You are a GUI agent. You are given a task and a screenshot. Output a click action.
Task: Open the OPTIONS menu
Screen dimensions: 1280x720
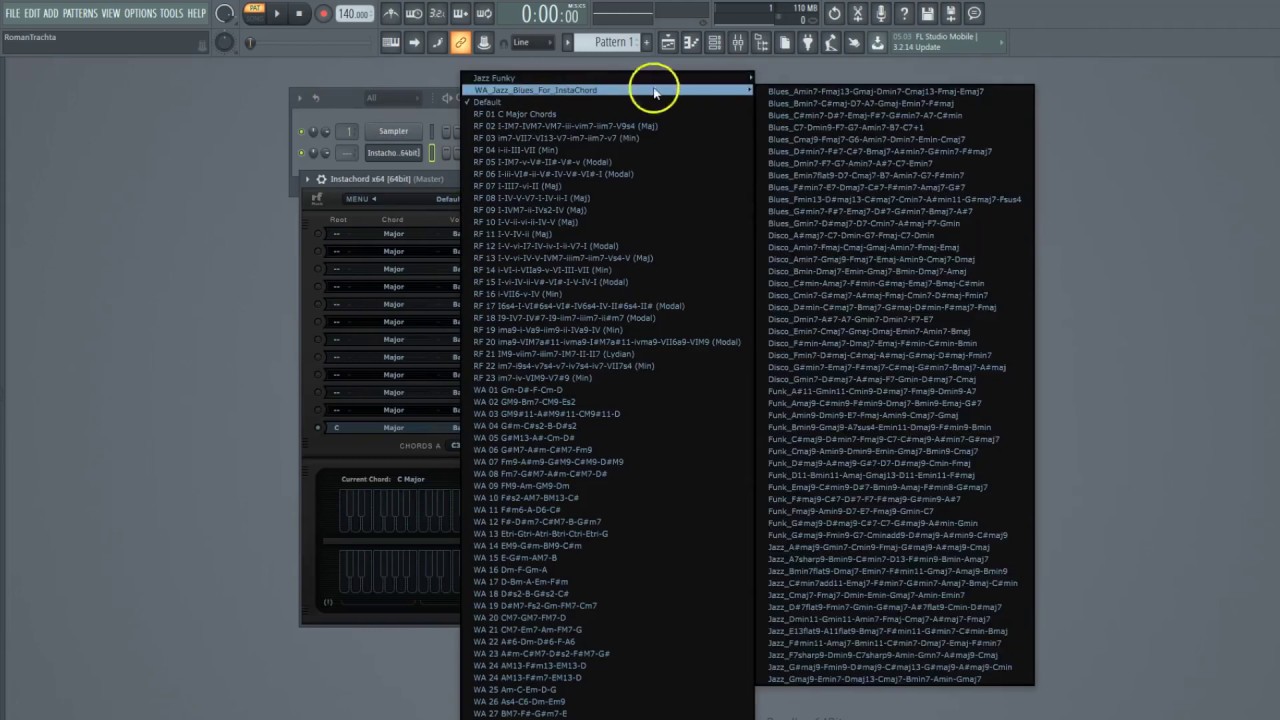(x=140, y=13)
